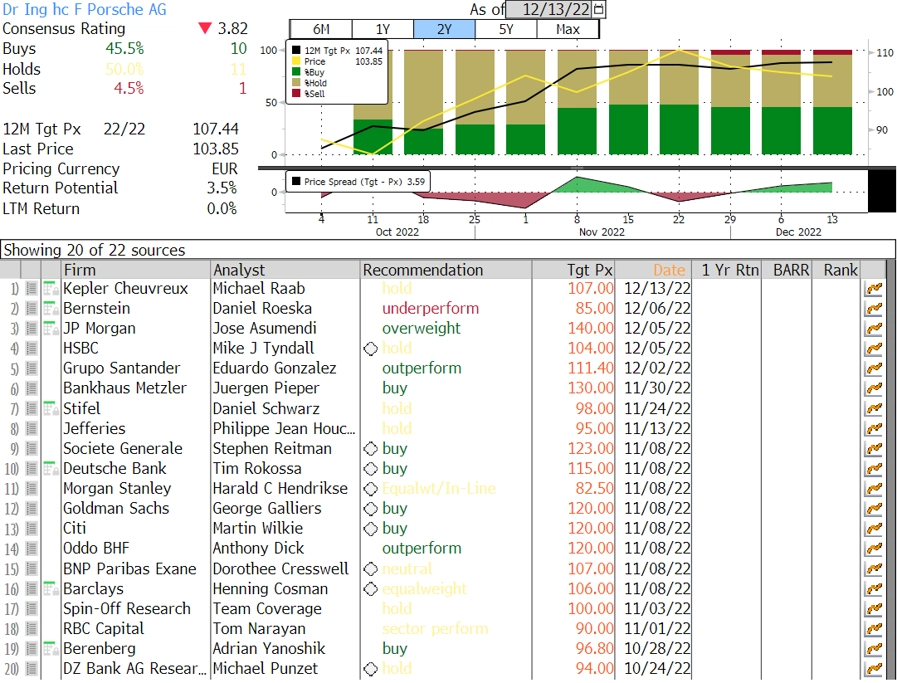This screenshot has width=897, height=683.
Task: Click the black 12M Tgt Px legend swatch
Action: pyautogui.click(x=296, y=50)
